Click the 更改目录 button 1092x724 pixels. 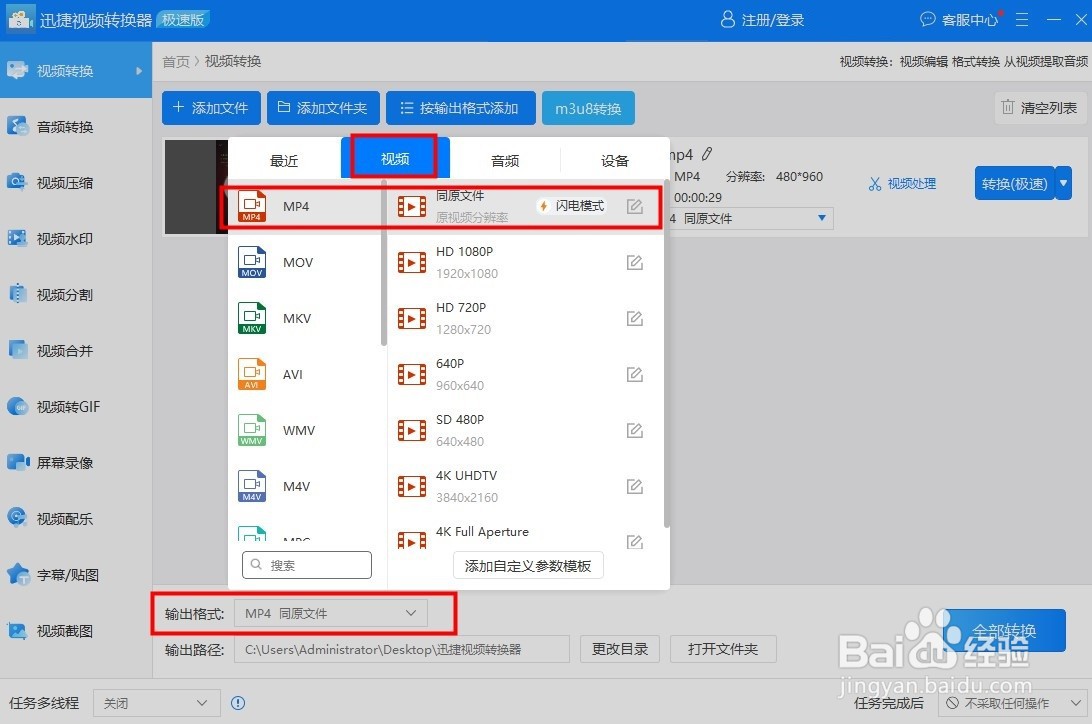pyautogui.click(x=620, y=649)
